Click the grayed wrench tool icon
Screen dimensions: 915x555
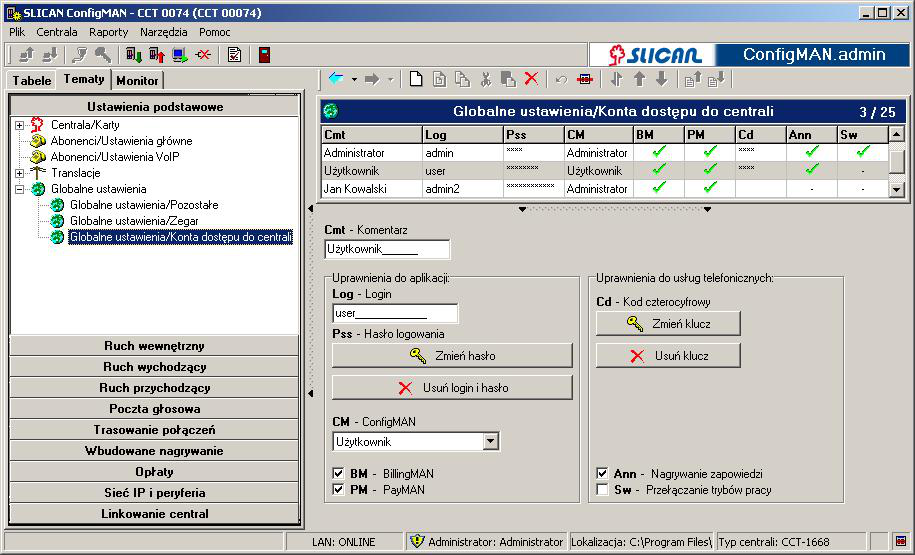pos(103,55)
